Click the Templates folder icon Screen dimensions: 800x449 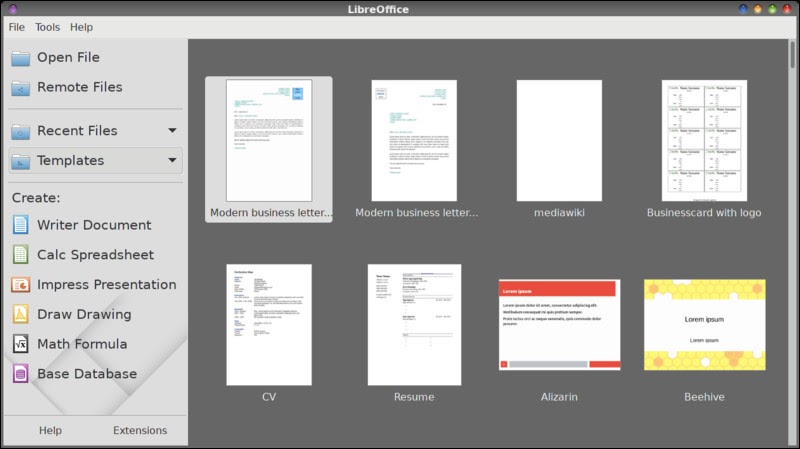click(20, 161)
